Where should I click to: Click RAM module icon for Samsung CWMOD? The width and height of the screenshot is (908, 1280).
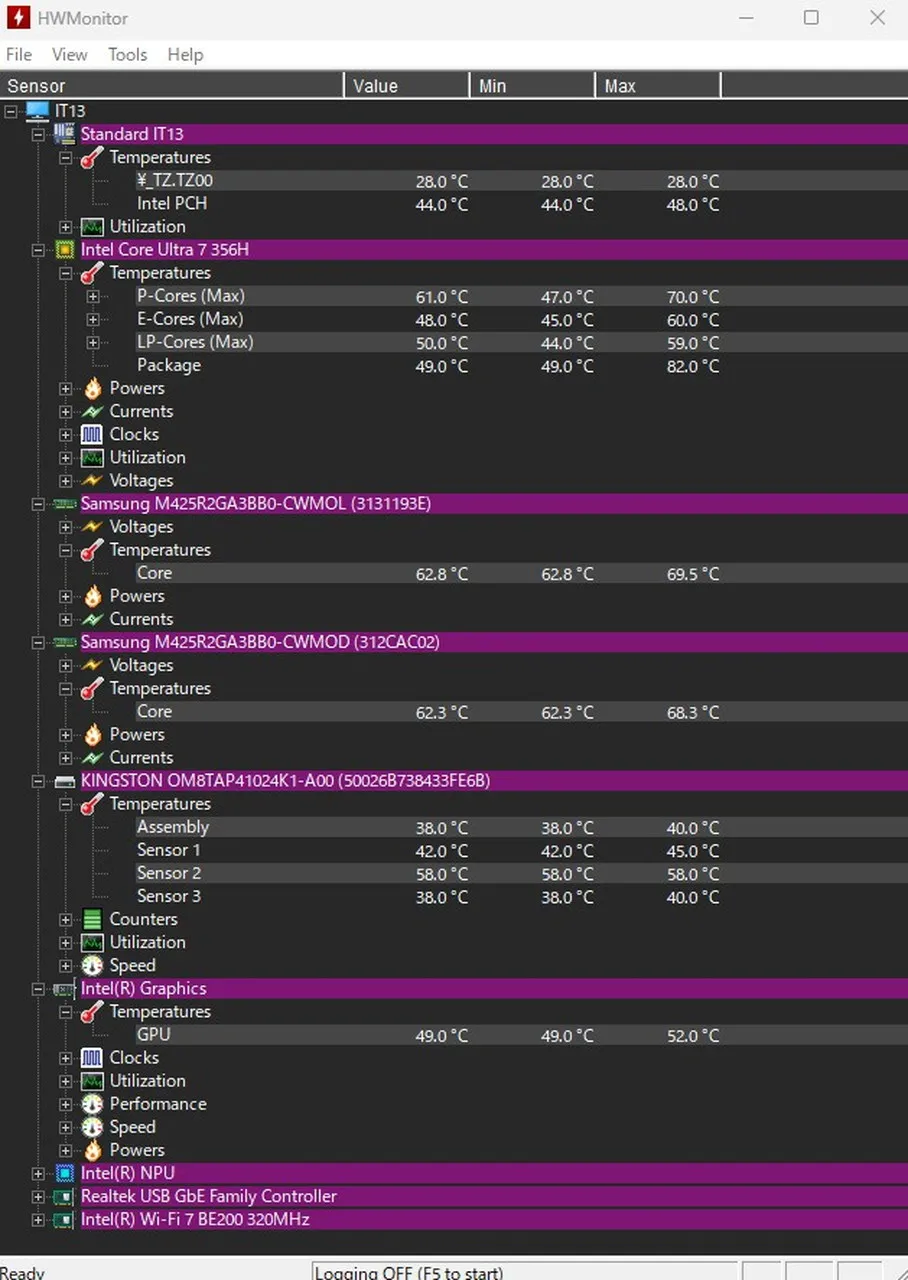coord(64,642)
